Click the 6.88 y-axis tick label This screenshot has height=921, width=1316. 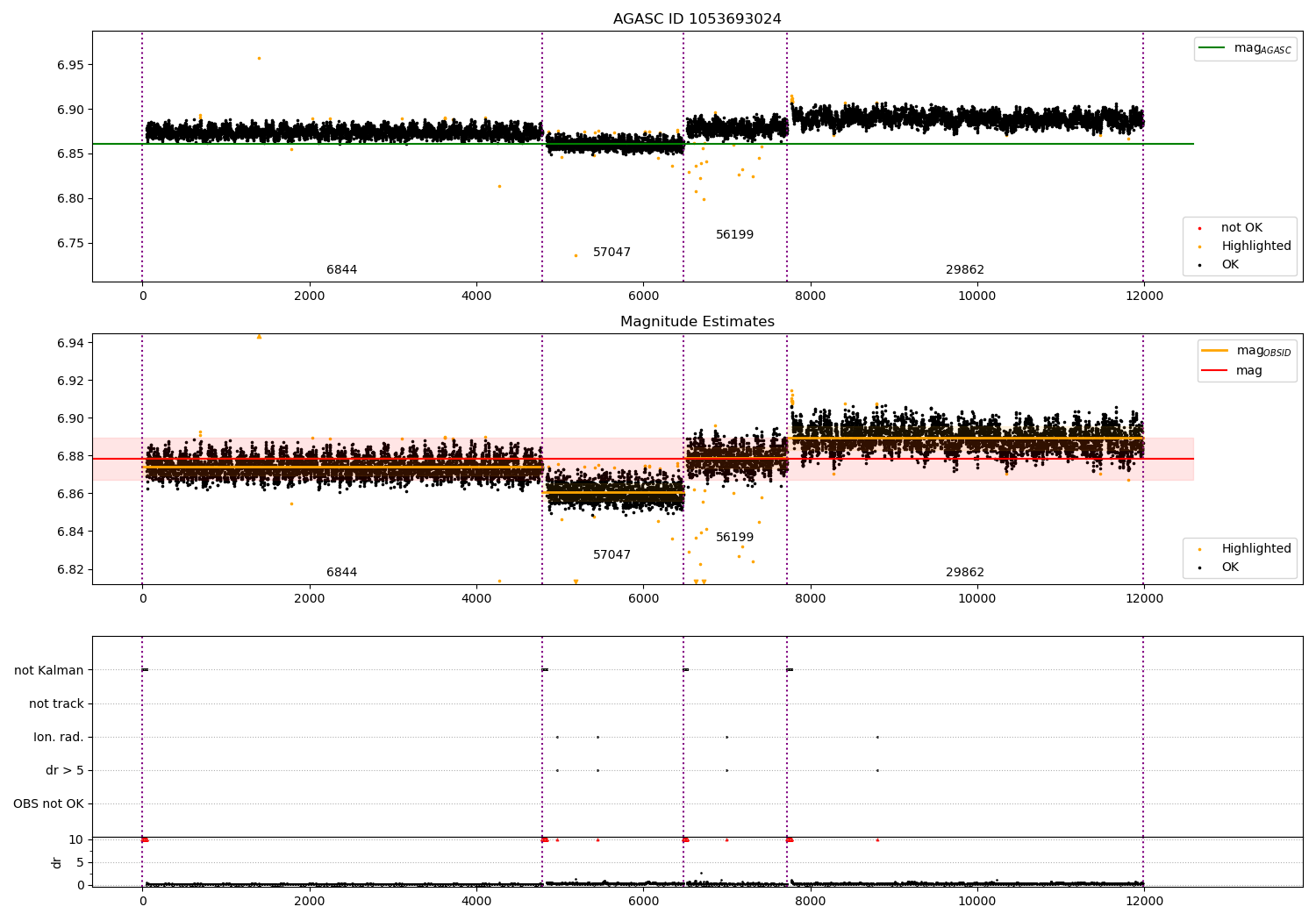click(x=70, y=456)
